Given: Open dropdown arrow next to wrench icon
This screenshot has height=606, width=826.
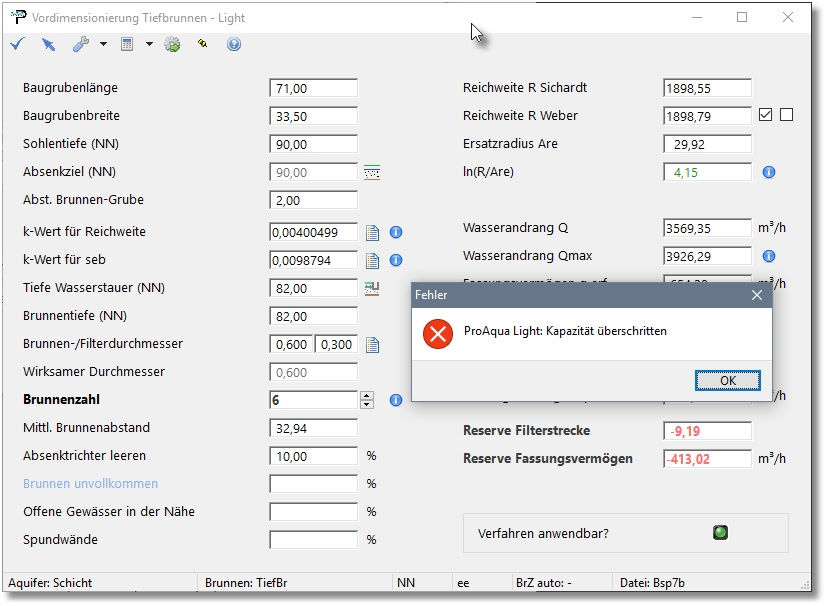Looking at the screenshot, I should (x=103, y=44).
